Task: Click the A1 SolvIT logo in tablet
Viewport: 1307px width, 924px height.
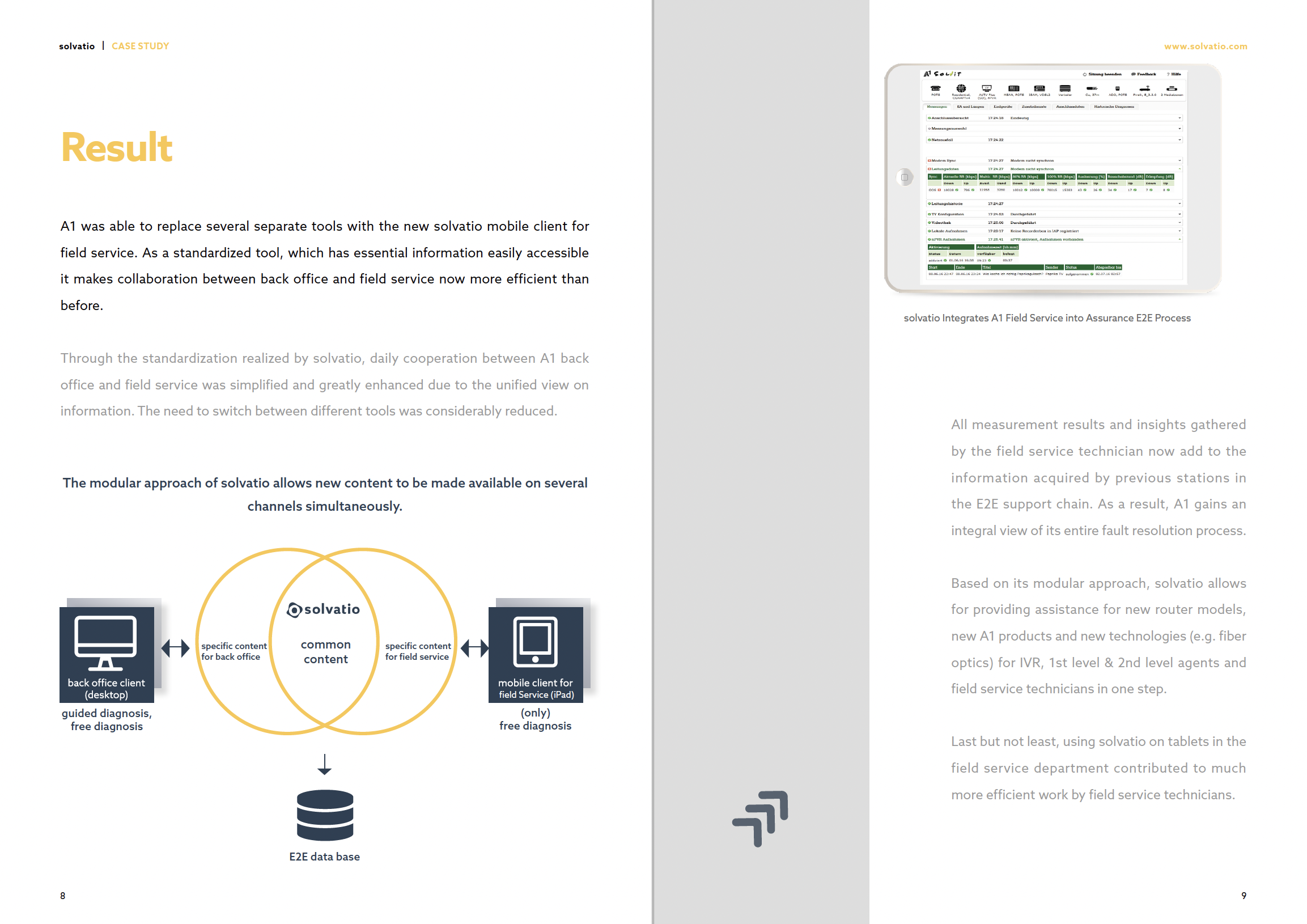Action: click(x=942, y=74)
